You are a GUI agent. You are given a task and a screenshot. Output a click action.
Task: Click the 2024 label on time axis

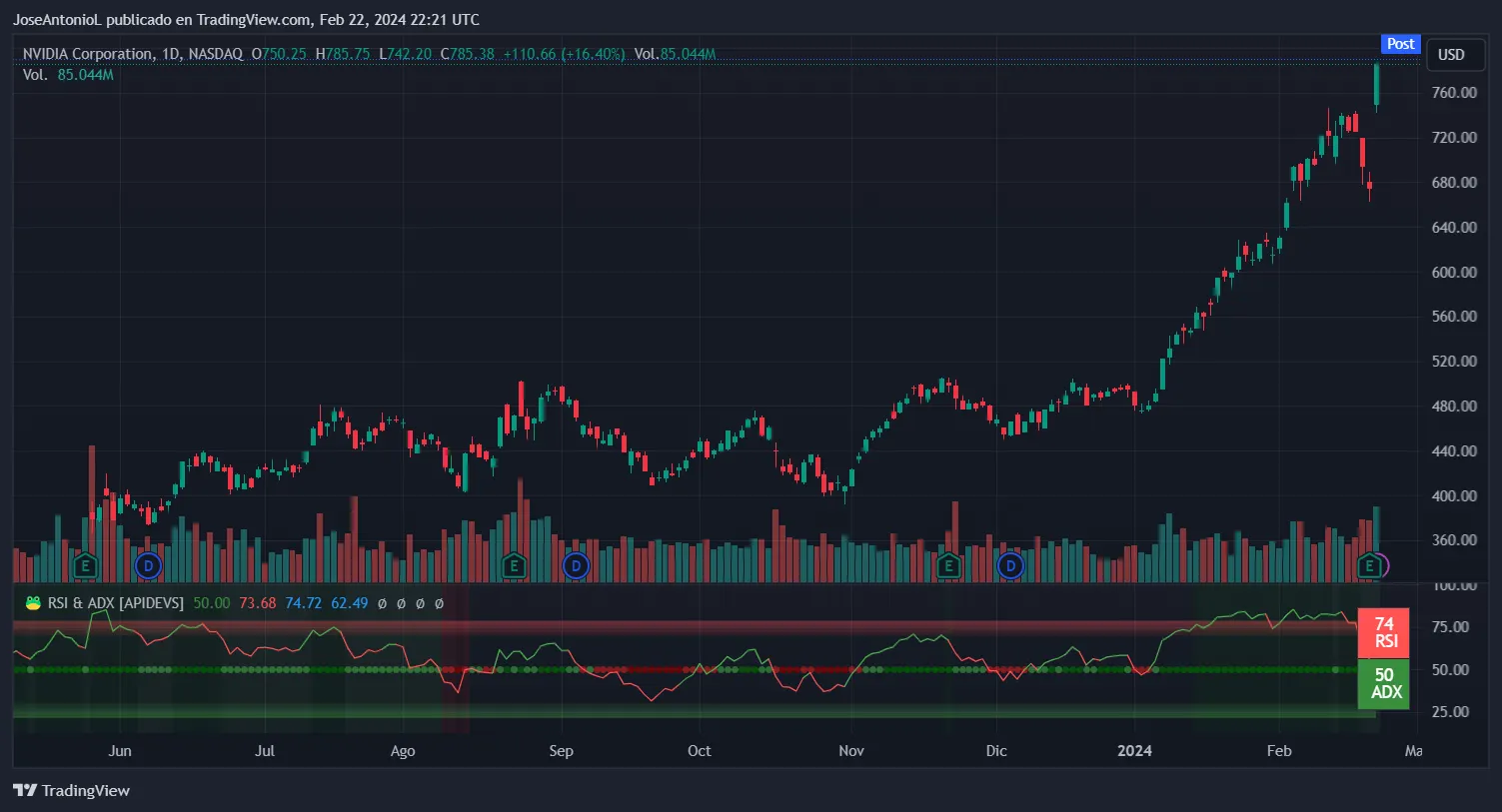tap(1134, 750)
